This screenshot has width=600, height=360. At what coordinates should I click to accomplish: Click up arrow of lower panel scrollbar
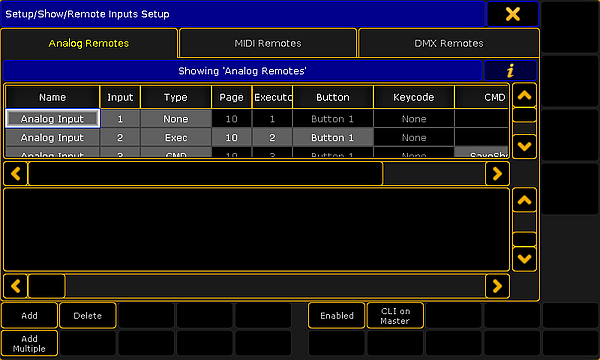(x=524, y=200)
